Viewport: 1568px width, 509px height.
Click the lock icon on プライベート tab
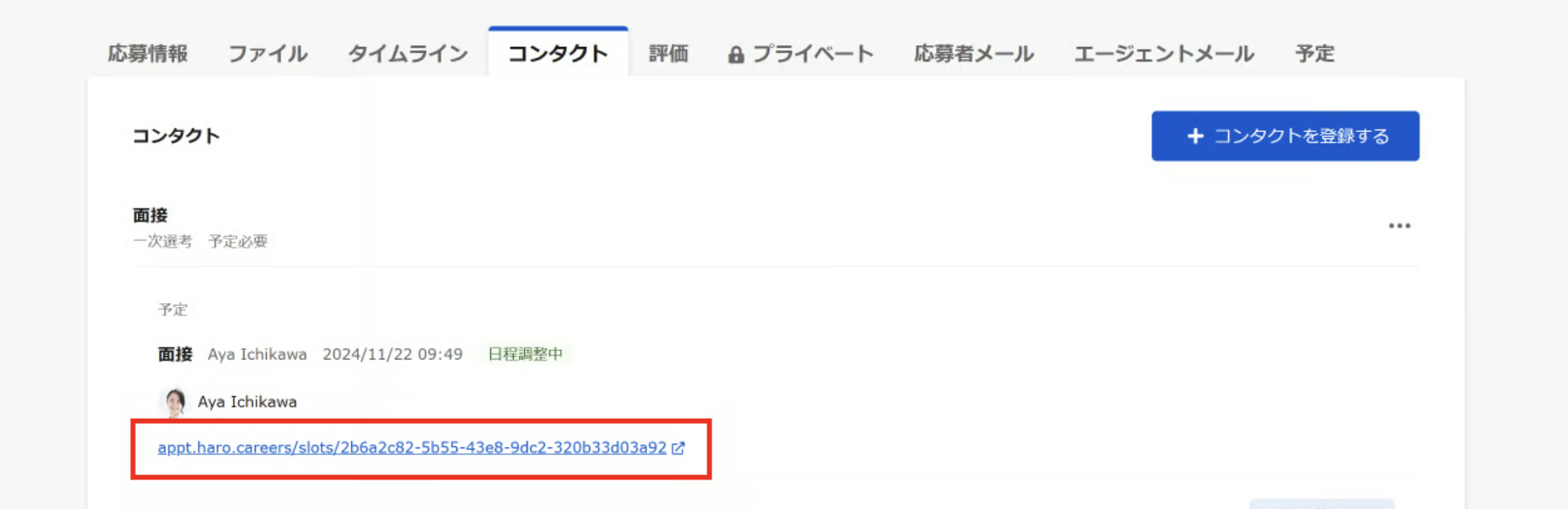[x=736, y=55]
